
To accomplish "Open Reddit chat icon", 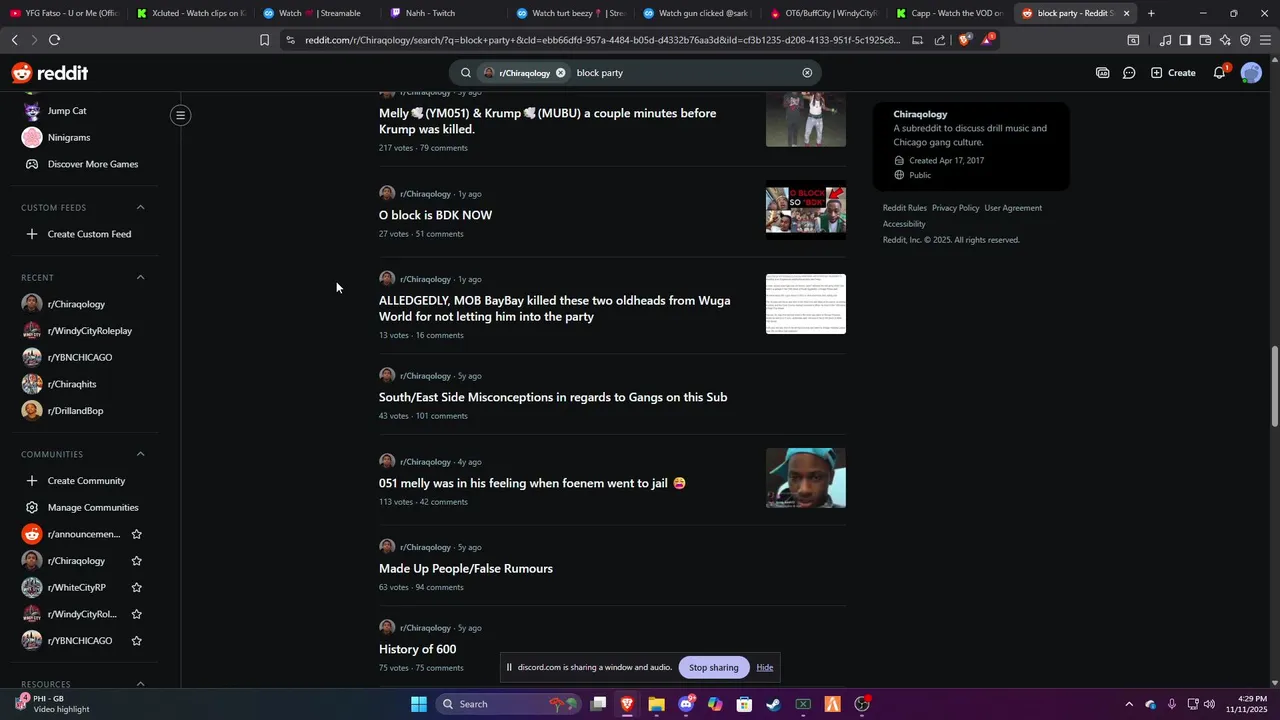I will [1129, 73].
